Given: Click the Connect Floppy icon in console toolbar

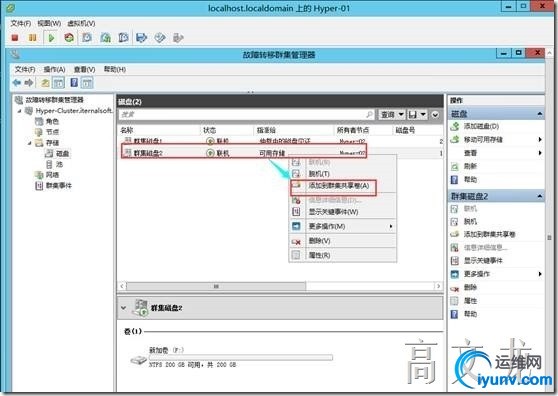Looking at the screenshot, I should pyautogui.click(x=142, y=37).
